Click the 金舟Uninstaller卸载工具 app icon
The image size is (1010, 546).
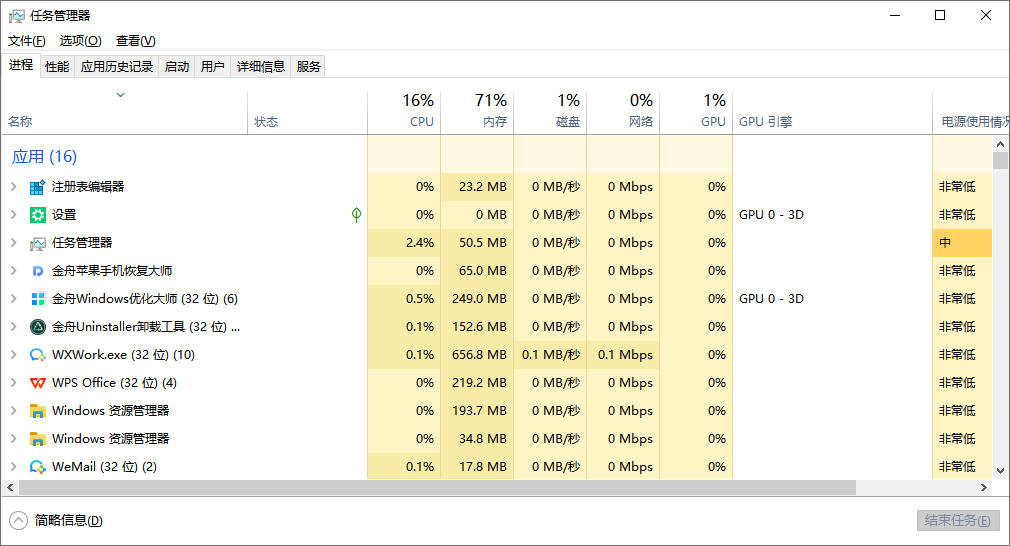point(37,327)
